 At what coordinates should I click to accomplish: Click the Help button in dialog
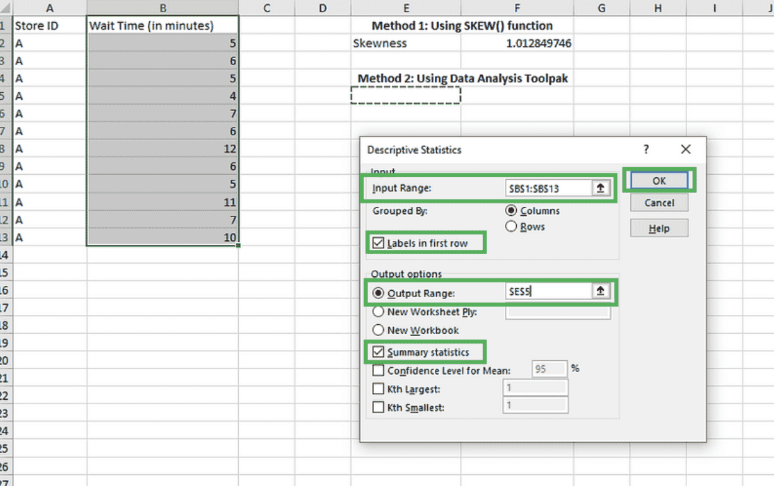659,228
